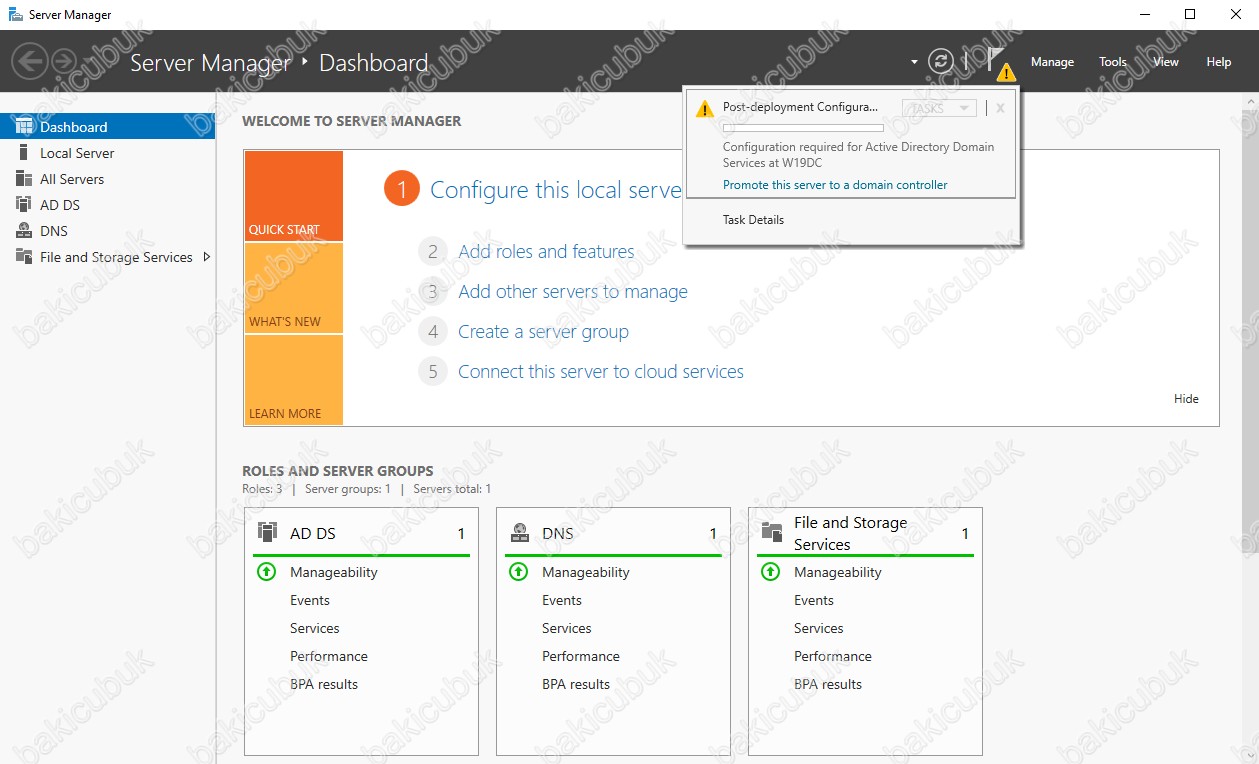
Task: Click the step 2 circle
Action: pos(433,252)
